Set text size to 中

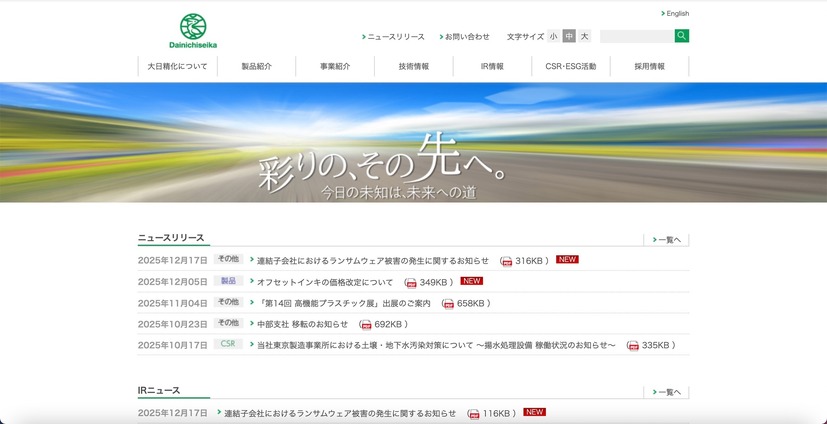pyautogui.click(x=569, y=36)
